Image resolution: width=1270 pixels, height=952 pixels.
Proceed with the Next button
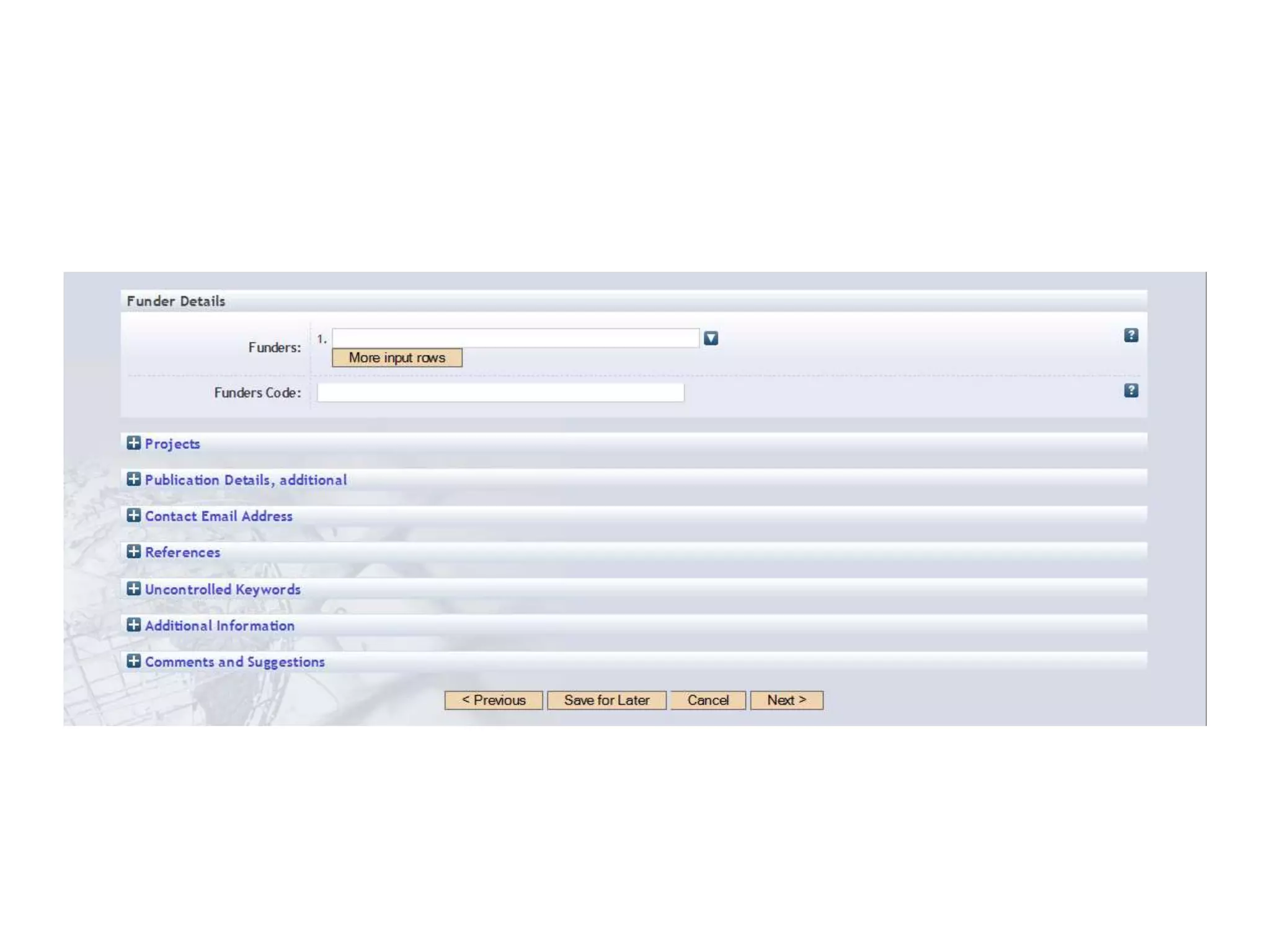point(786,700)
